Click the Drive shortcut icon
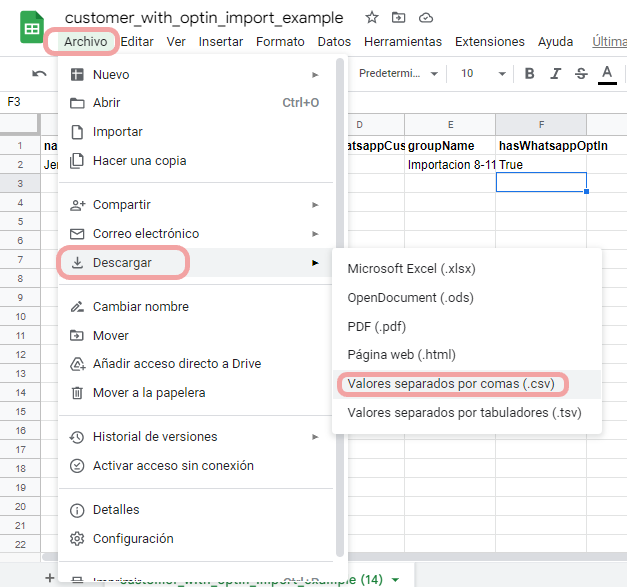The image size is (627, 587). click(77, 364)
